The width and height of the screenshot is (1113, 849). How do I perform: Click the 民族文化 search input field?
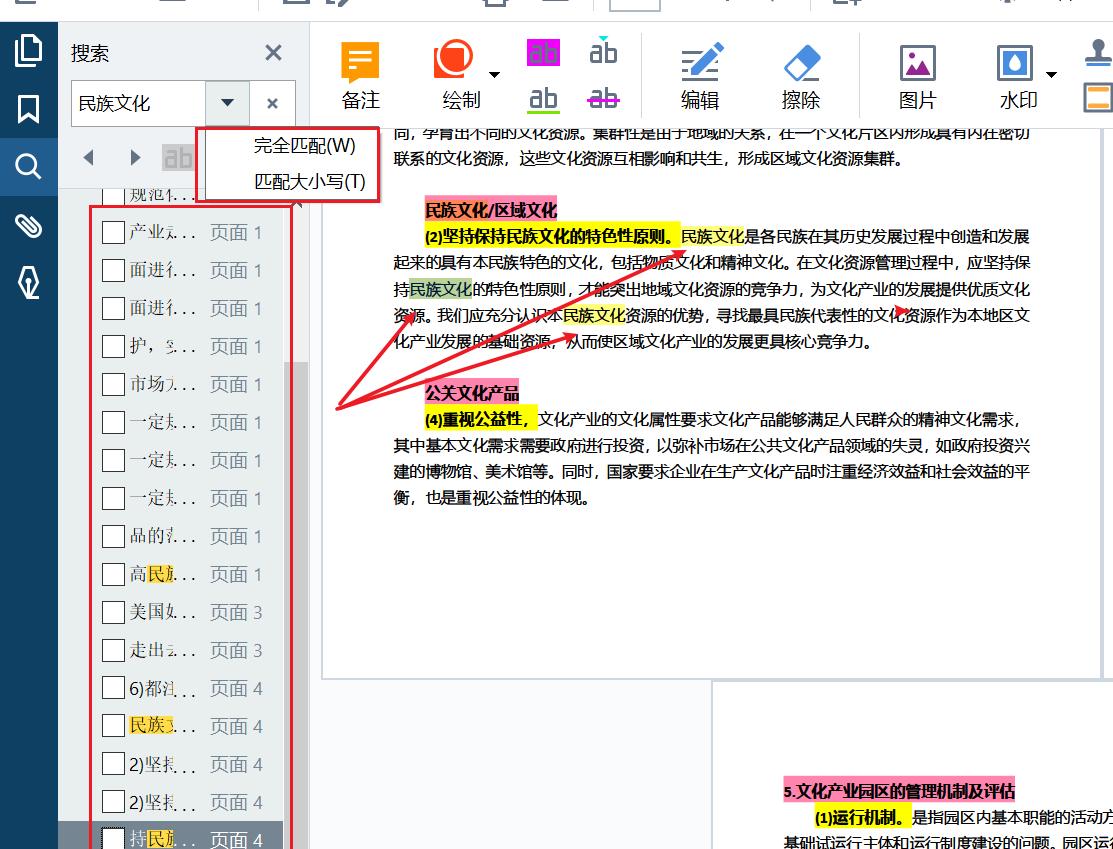(x=139, y=104)
